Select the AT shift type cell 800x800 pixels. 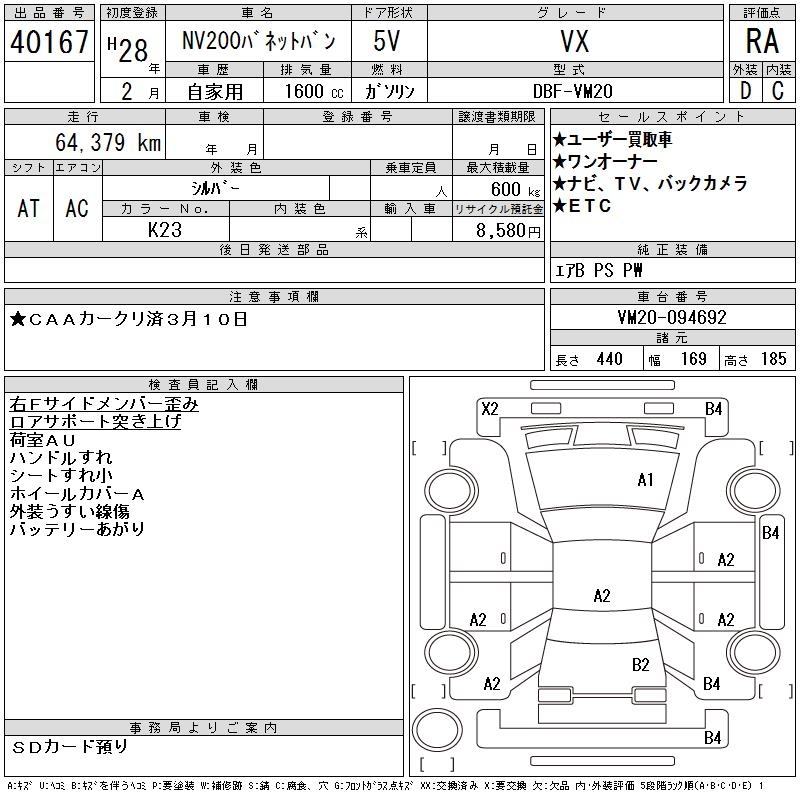(x=29, y=208)
